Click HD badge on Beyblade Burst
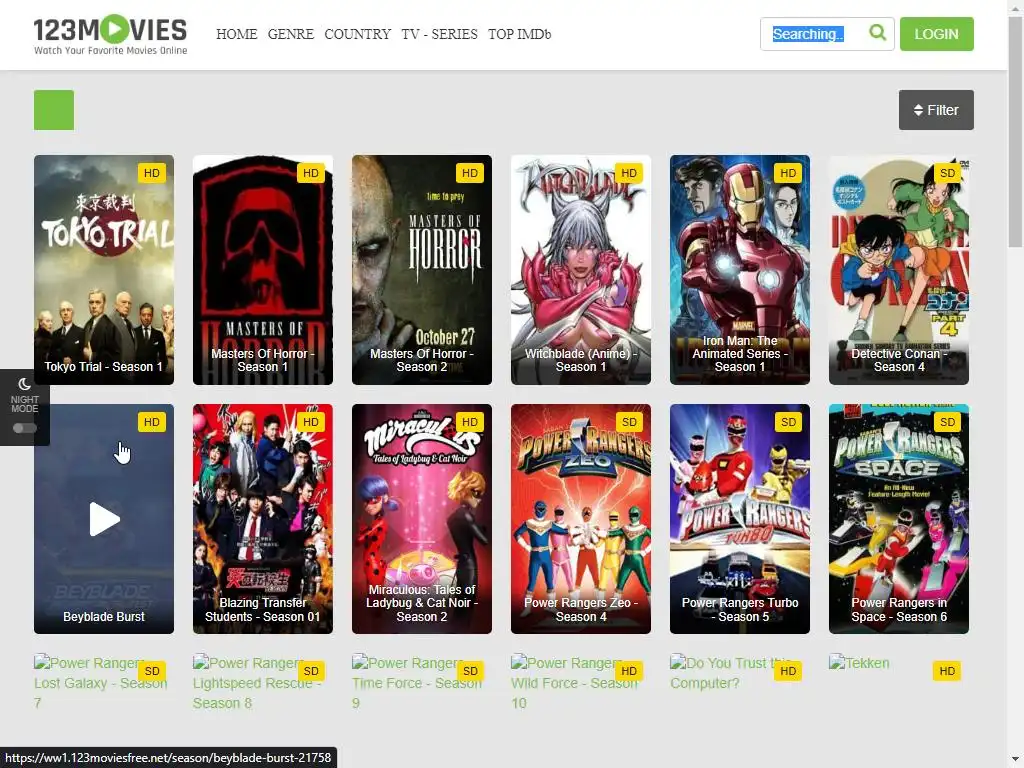 [x=152, y=422]
